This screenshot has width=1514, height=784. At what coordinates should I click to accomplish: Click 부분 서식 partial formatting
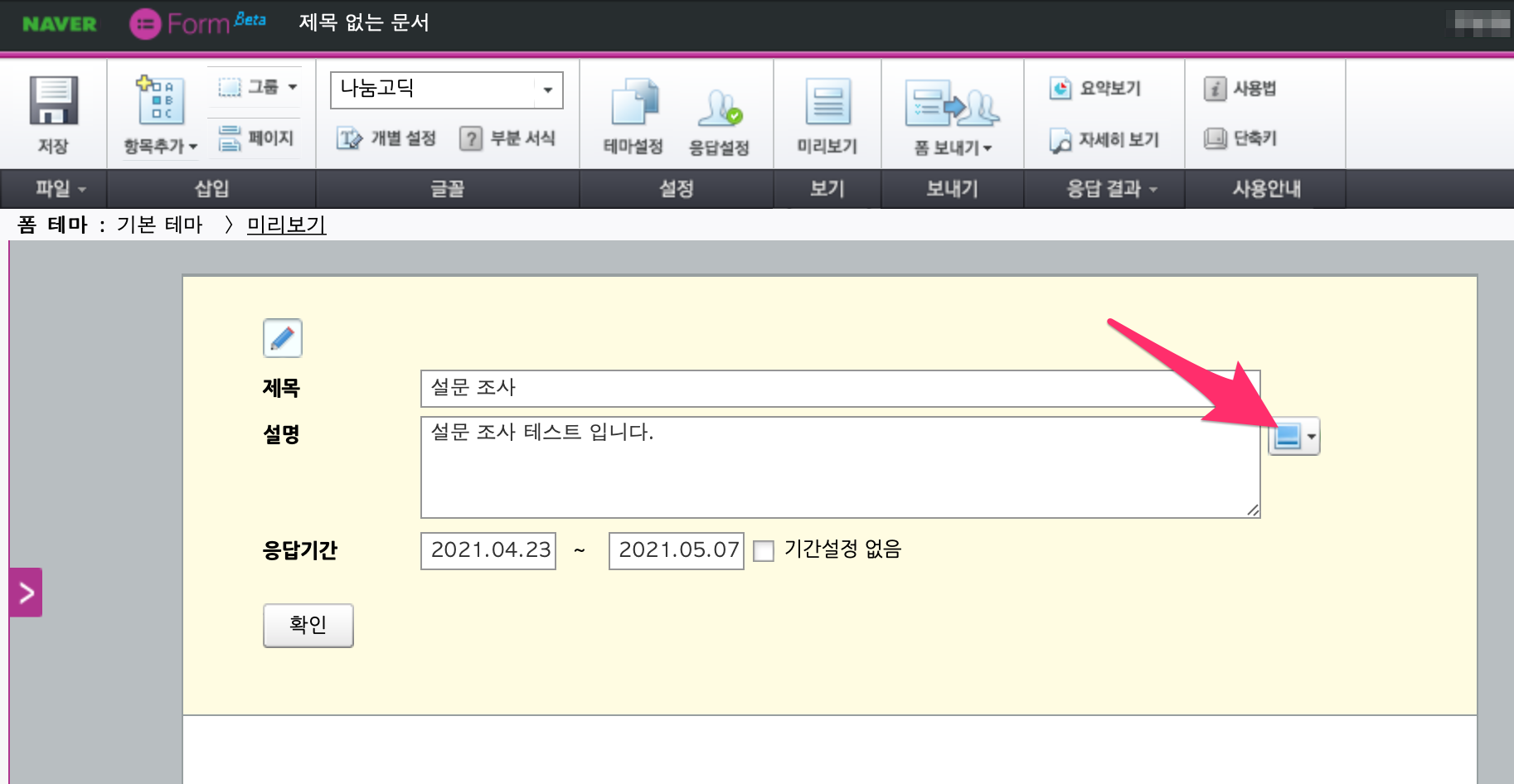pos(508,138)
